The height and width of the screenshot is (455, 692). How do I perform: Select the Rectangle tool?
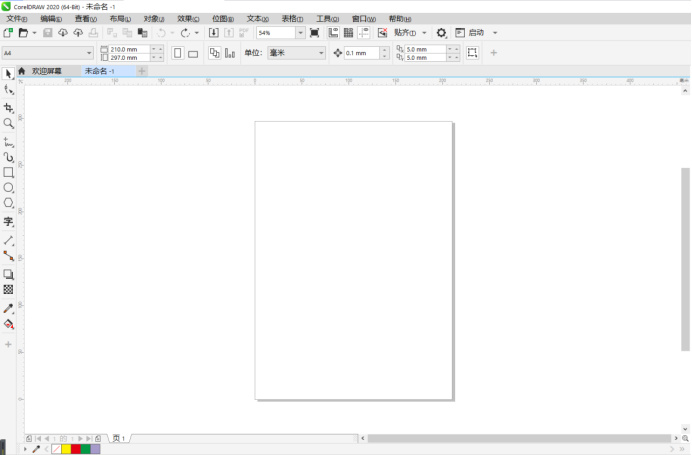click(8, 173)
